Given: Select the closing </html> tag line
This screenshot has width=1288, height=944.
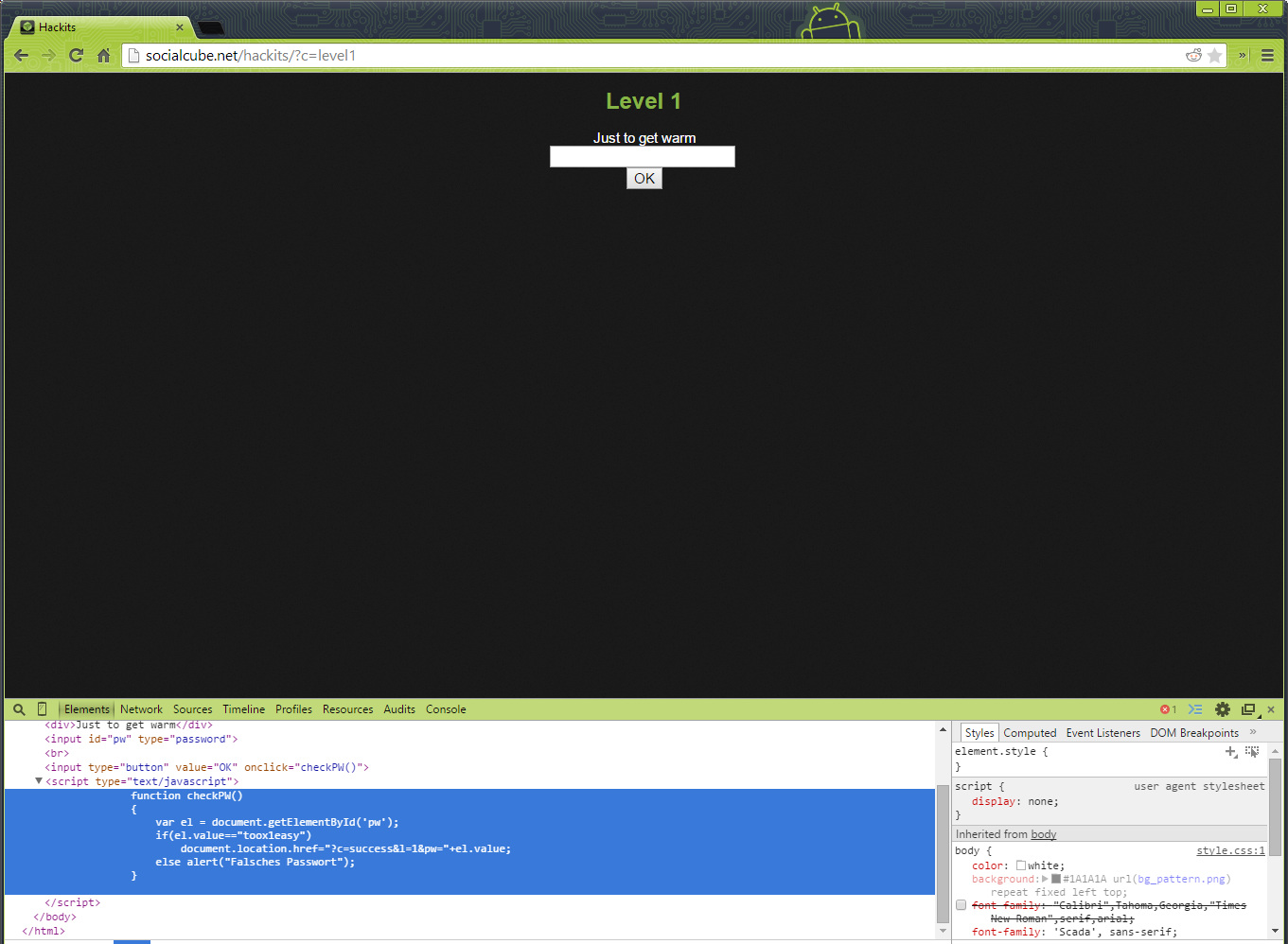Looking at the screenshot, I should tap(44, 931).
